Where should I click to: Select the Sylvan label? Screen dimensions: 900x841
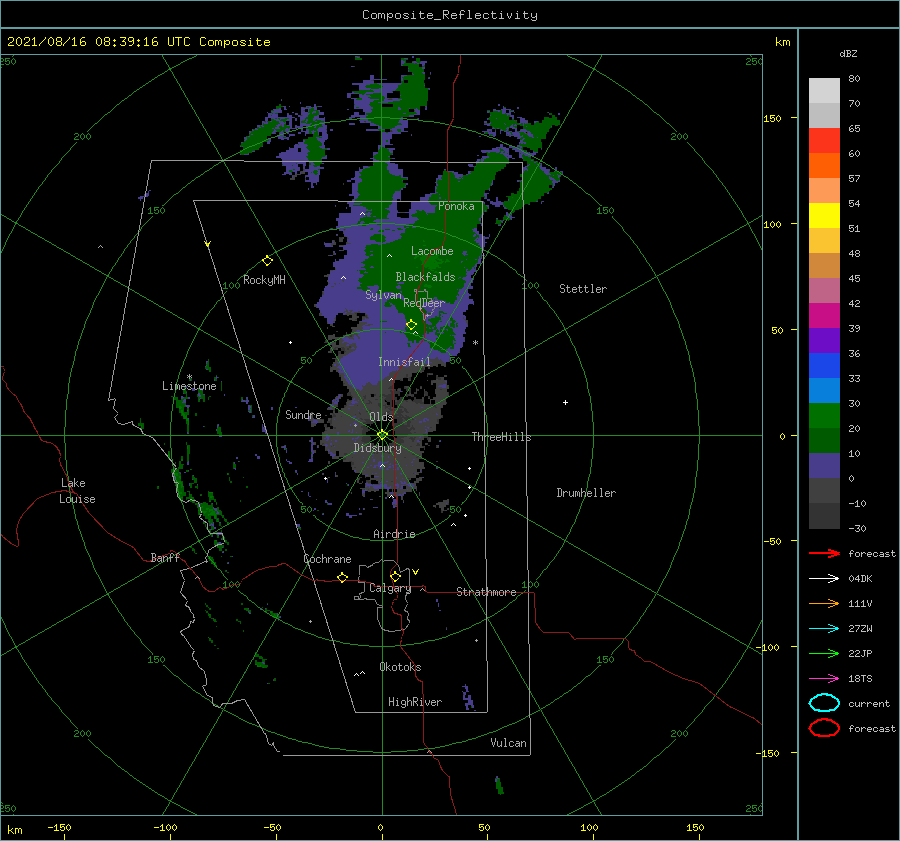pyautogui.click(x=383, y=295)
